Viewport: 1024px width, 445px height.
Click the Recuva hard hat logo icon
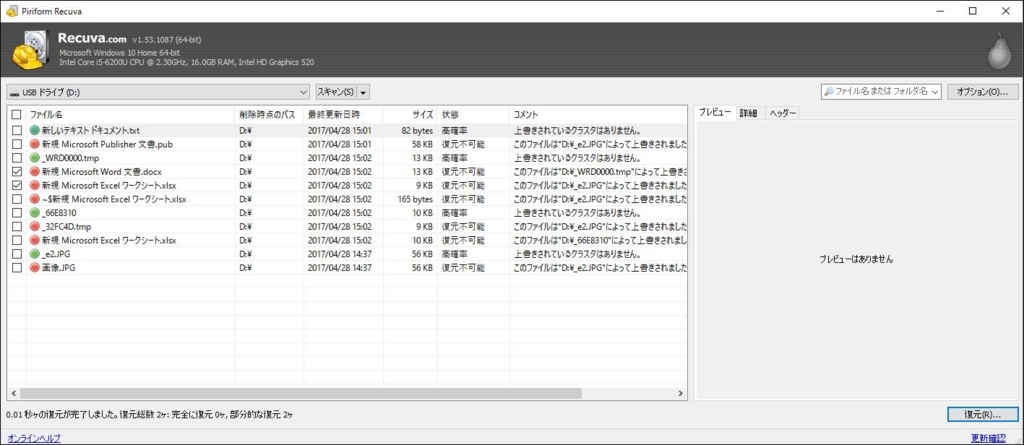pyautogui.click(x=32, y=50)
